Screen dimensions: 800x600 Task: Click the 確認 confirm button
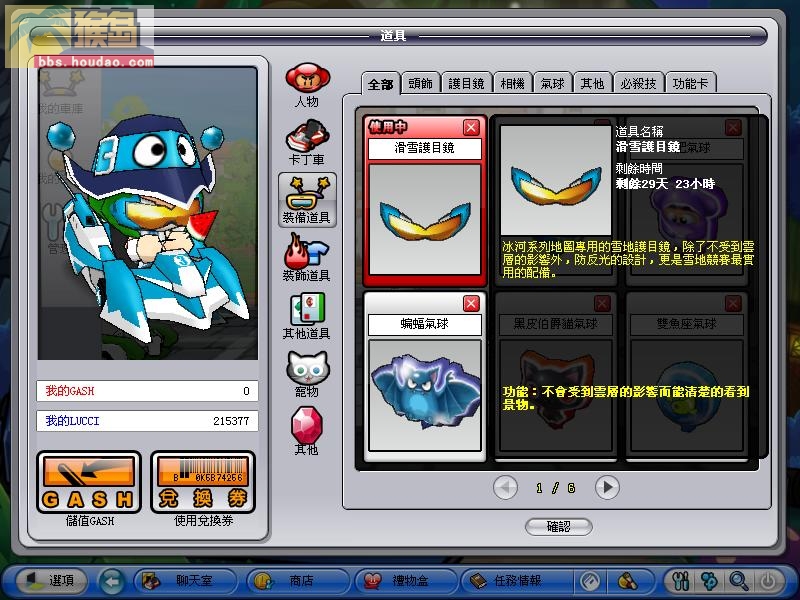click(559, 527)
